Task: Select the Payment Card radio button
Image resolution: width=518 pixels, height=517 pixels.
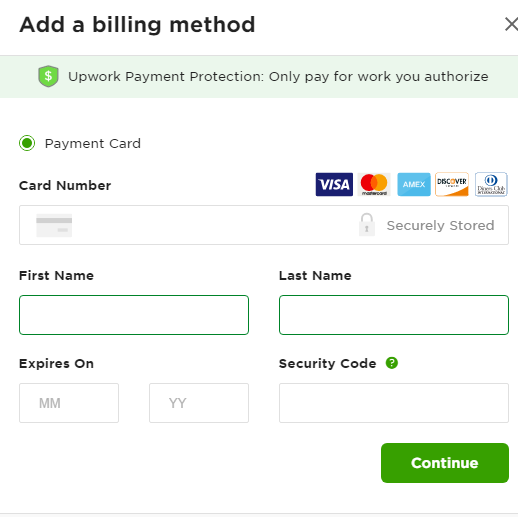Action: [x=27, y=143]
